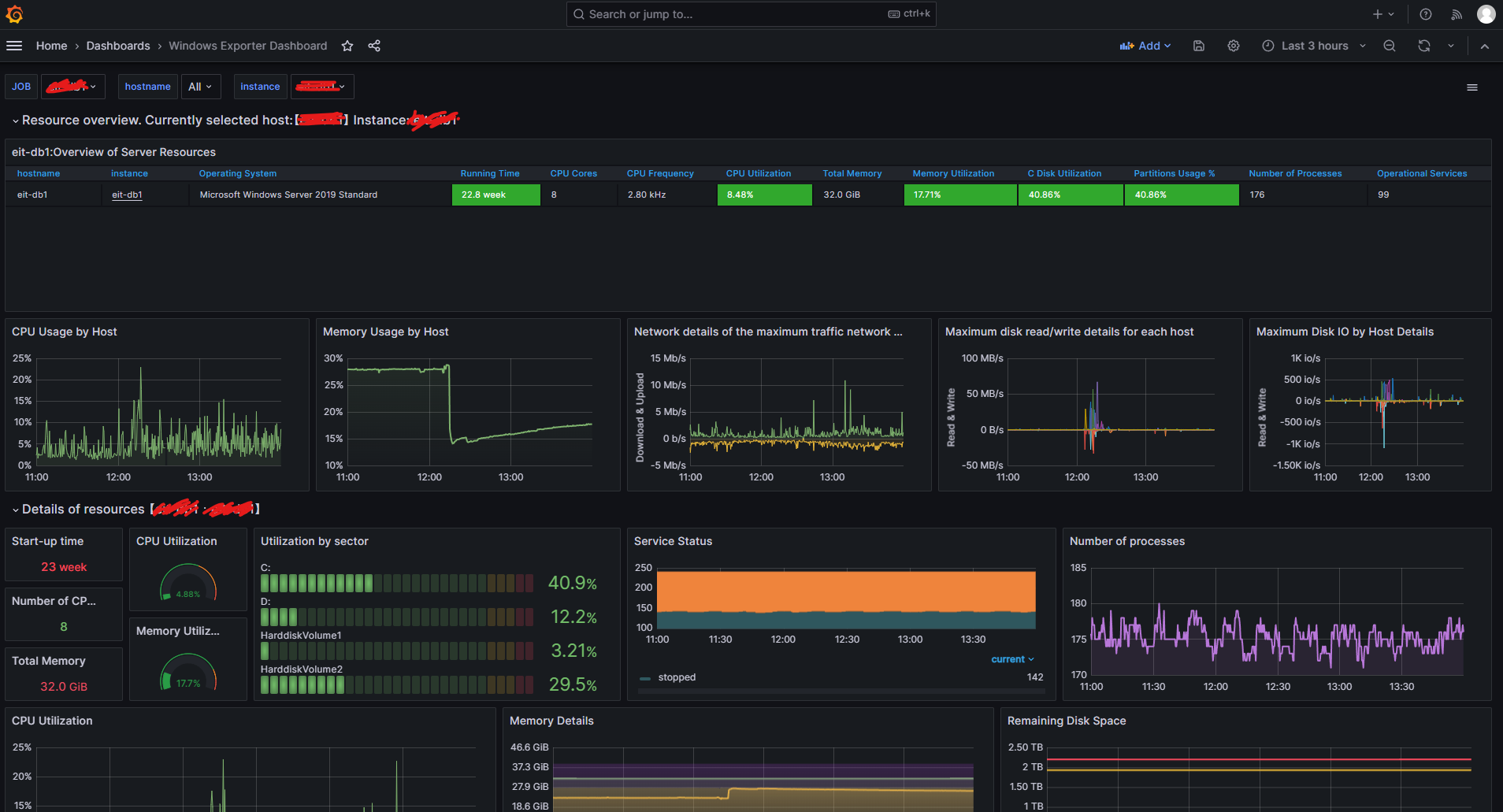Toggle the stopped series in Service Status legend
This screenshot has height=812, width=1503.
[x=676, y=677]
